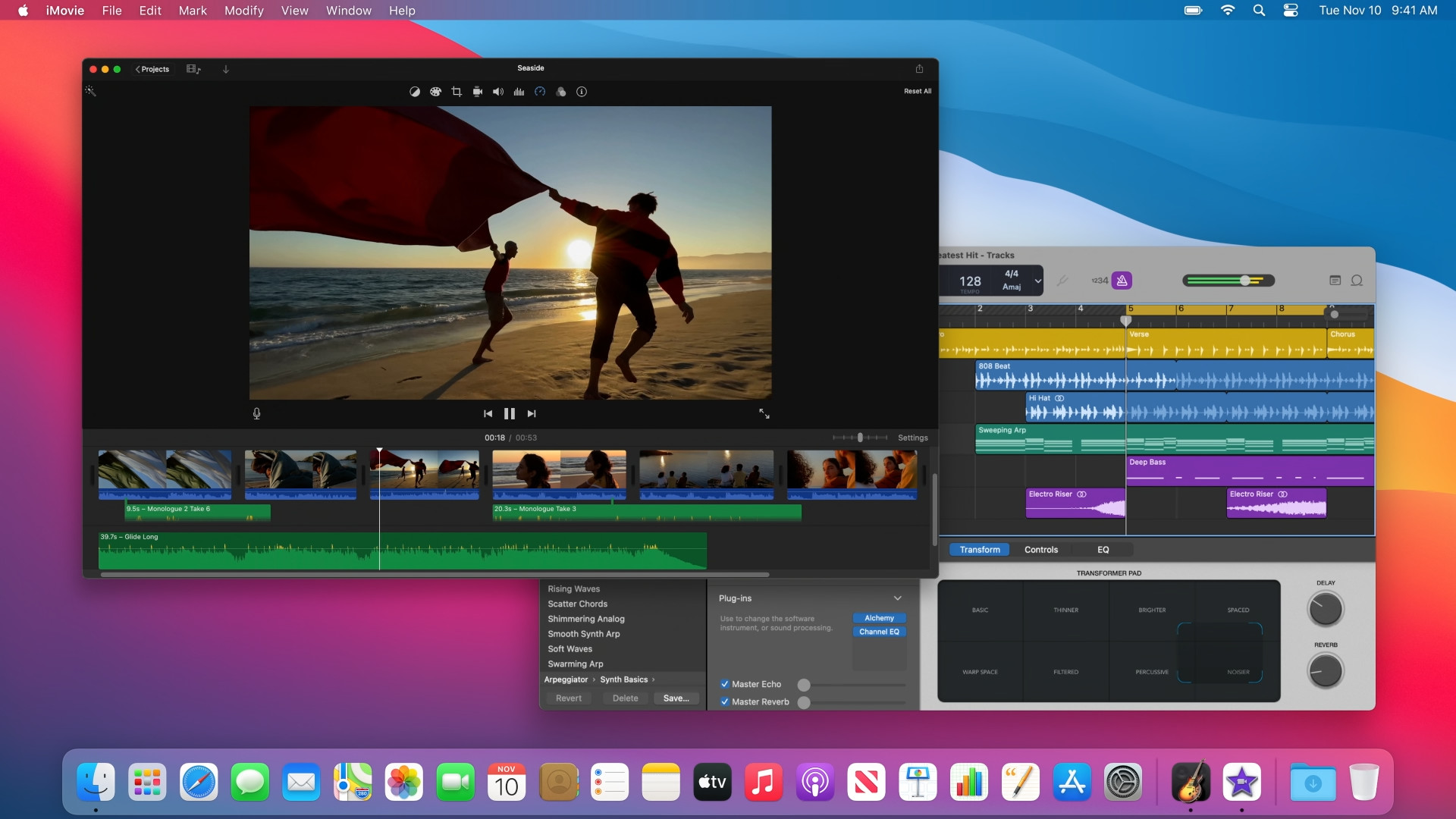Switch to the EQ tab in GarageBand

pos(1103,549)
